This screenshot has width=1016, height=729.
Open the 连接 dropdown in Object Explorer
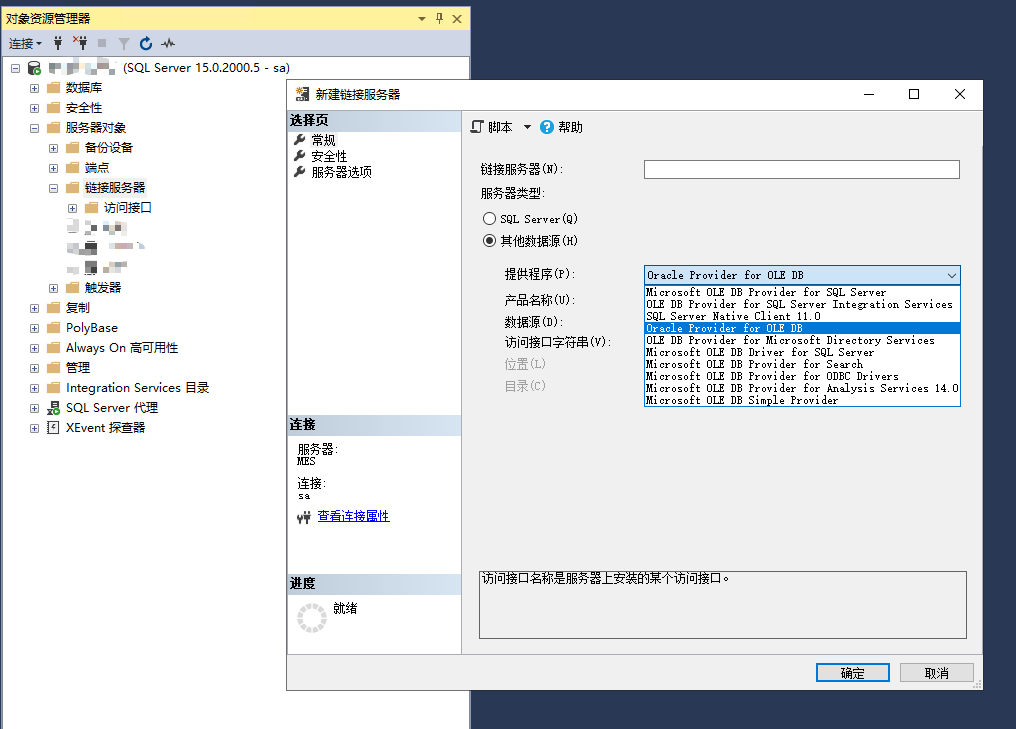tap(24, 43)
